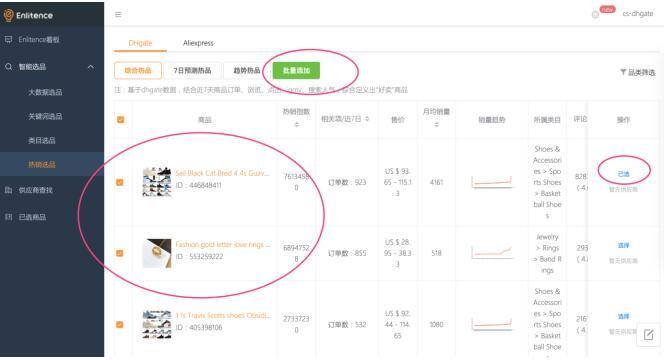665x360 pixels.
Task: Click monthly sales value 1080
Action: pos(436,324)
